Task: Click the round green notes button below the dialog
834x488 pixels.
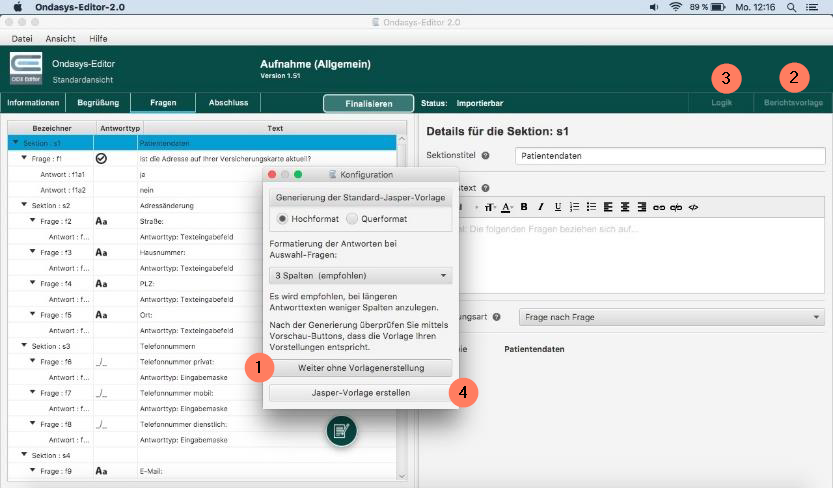Action: 341,431
